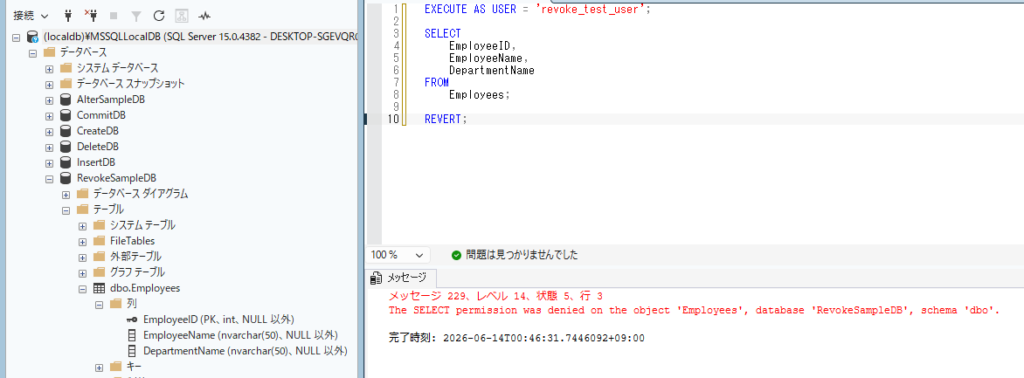Open the 100 % zoom dropdown
The height and width of the screenshot is (378, 1024).
click(x=398, y=255)
